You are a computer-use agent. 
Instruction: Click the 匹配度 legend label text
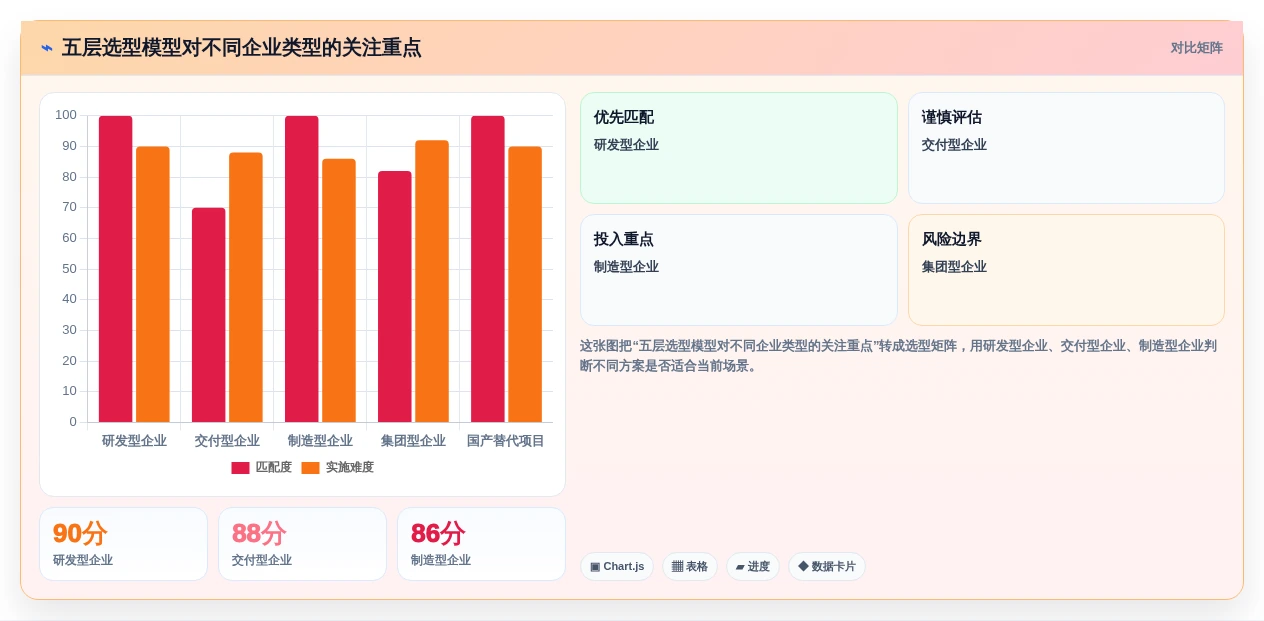coord(273,467)
